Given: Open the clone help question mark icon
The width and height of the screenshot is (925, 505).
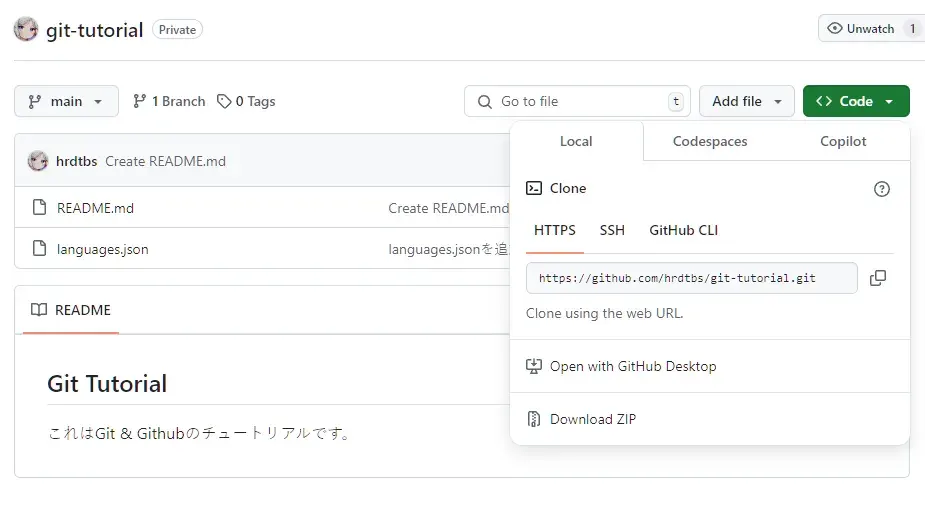Looking at the screenshot, I should [x=882, y=189].
